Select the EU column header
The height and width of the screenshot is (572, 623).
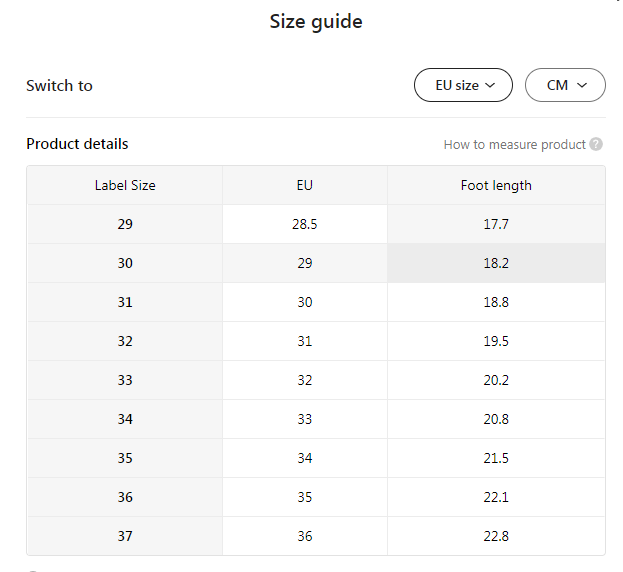pos(304,185)
